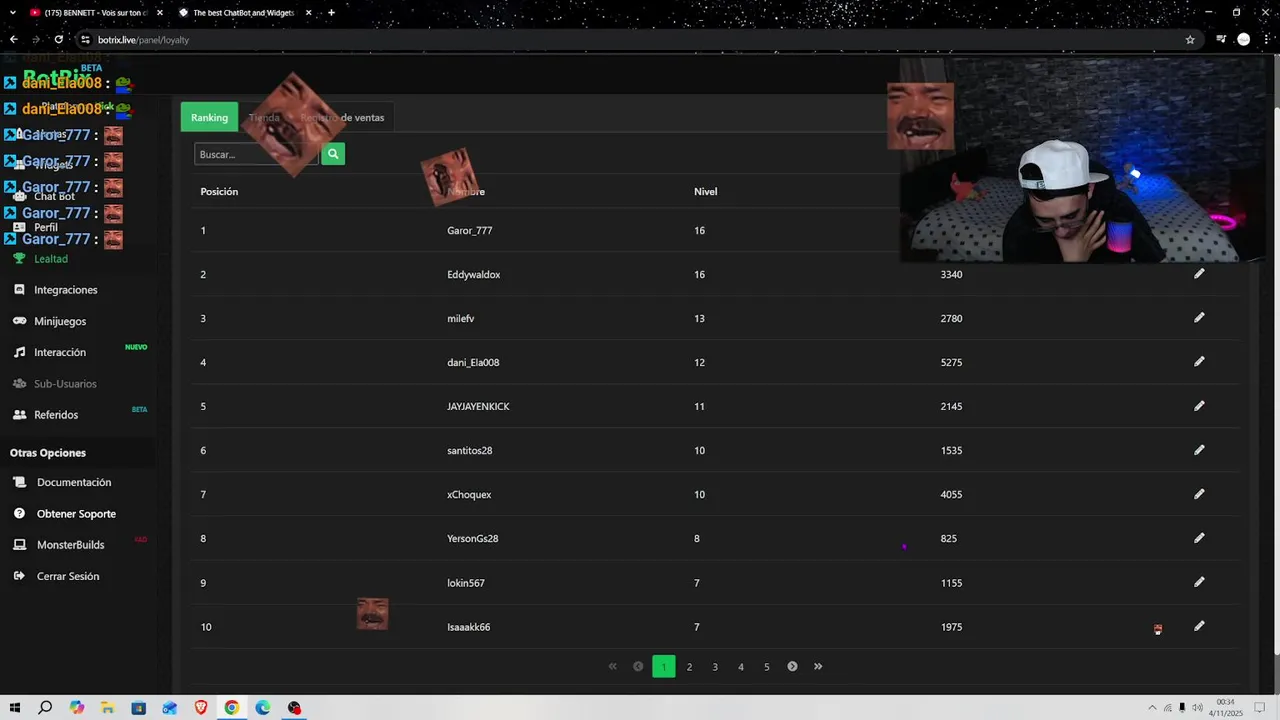Open the site information icon in address bar
Image resolution: width=1280 pixels, height=720 pixels.
coord(85,40)
